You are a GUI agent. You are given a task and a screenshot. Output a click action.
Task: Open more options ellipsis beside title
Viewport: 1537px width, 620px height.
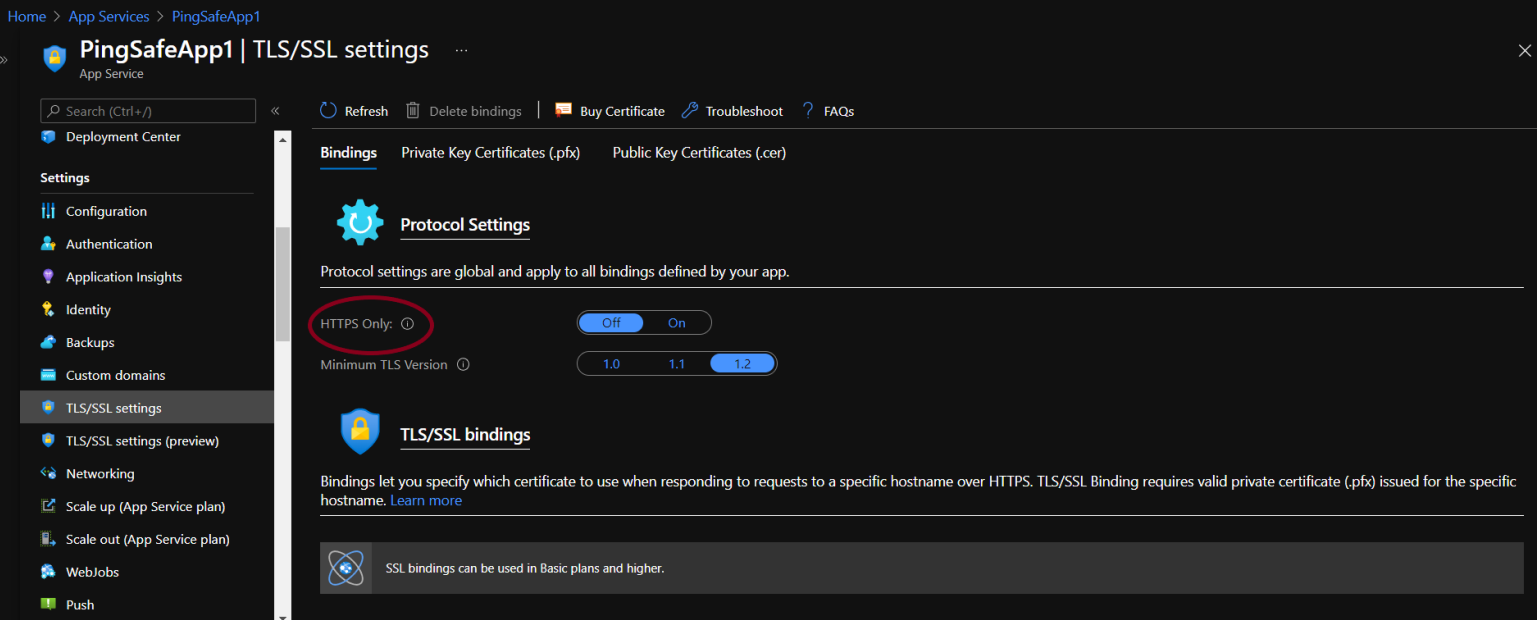461,50
